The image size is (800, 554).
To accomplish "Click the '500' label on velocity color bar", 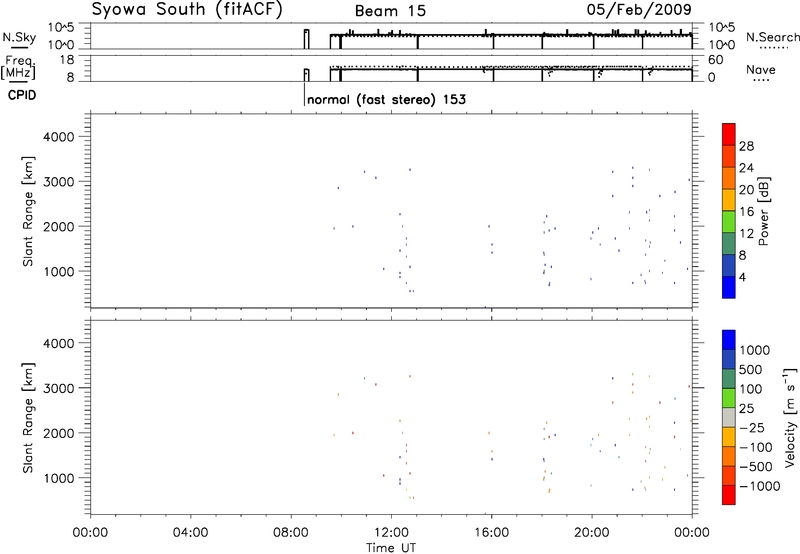I will [x=751, y=370].
